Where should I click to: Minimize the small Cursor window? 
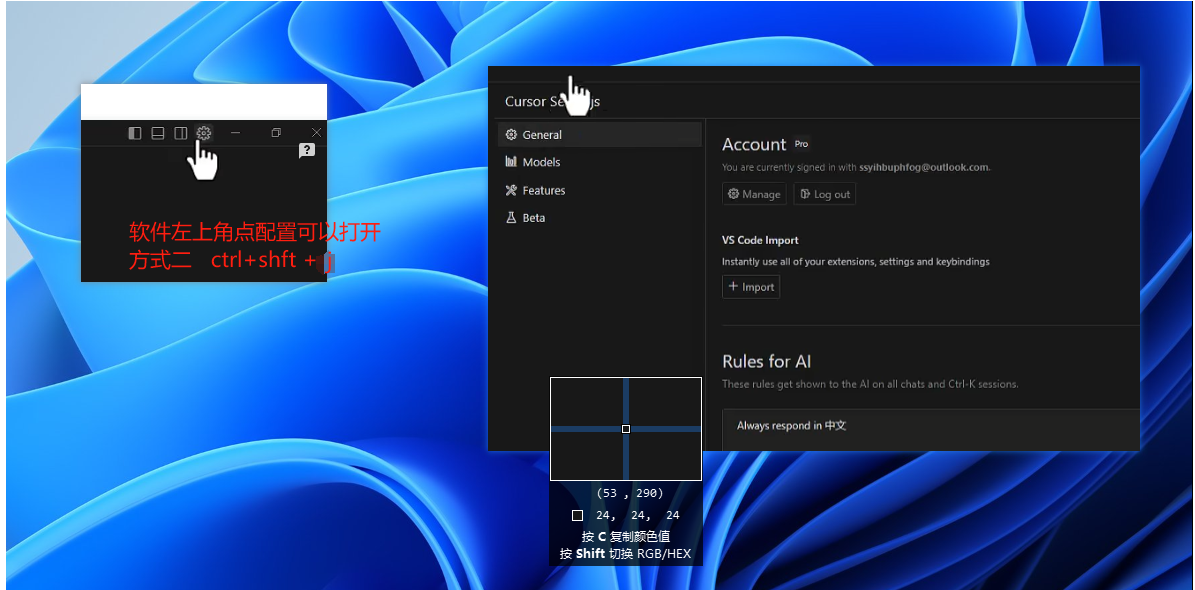point(236,133)
